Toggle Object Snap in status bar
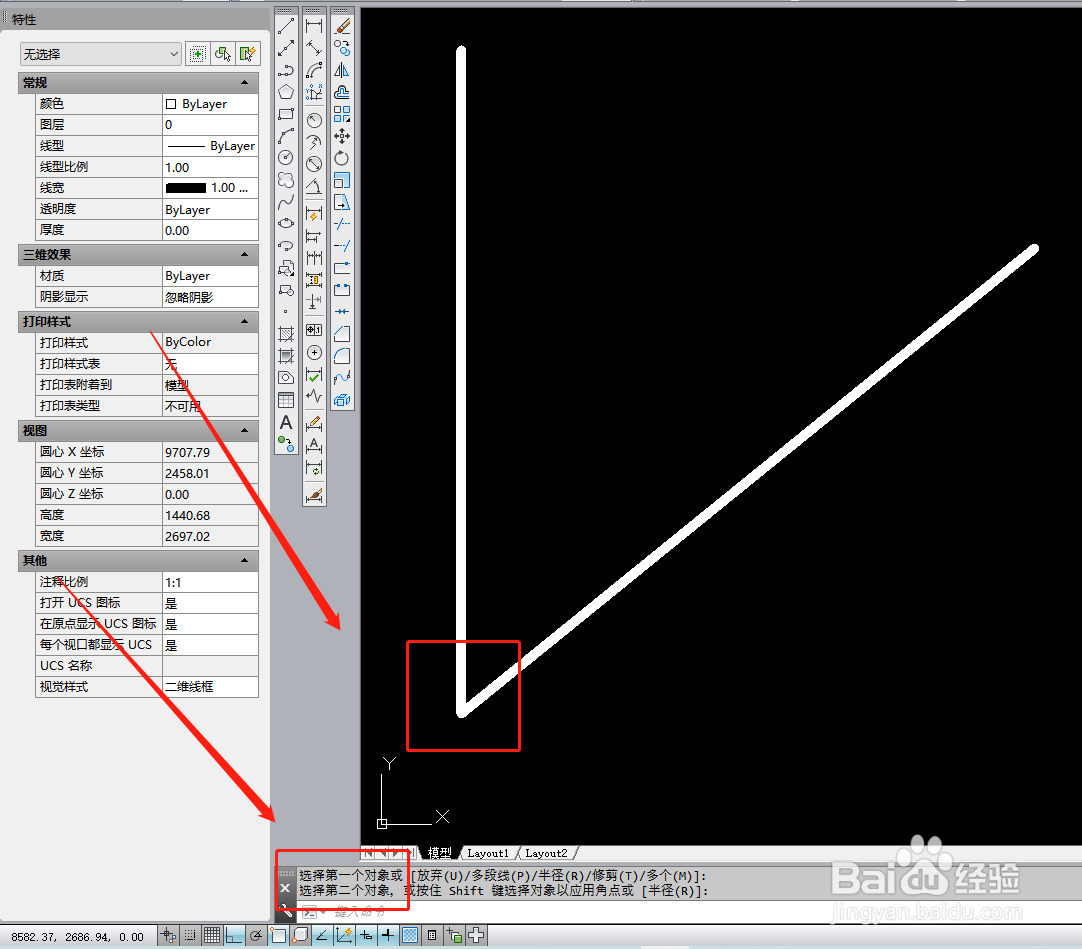This screenshot has width=1082, height=949. pyautogui.click(x=278, y=935)
